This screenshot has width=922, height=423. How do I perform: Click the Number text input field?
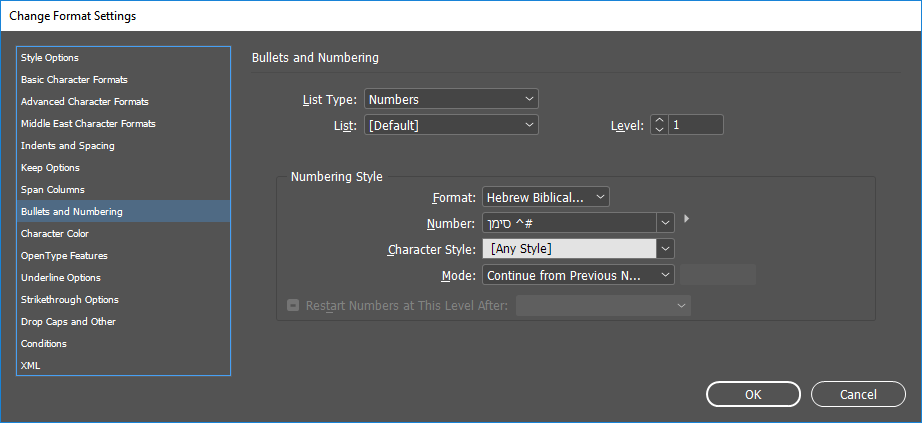pos(569,222)
